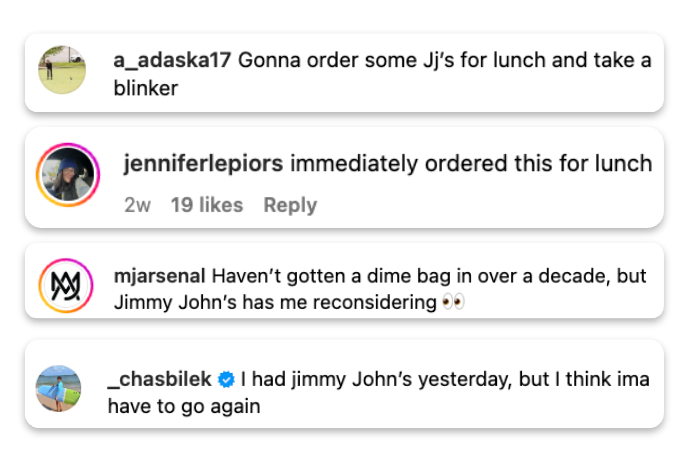
Task: Click the 2w timestamp
Action: (x=137, y=205)
